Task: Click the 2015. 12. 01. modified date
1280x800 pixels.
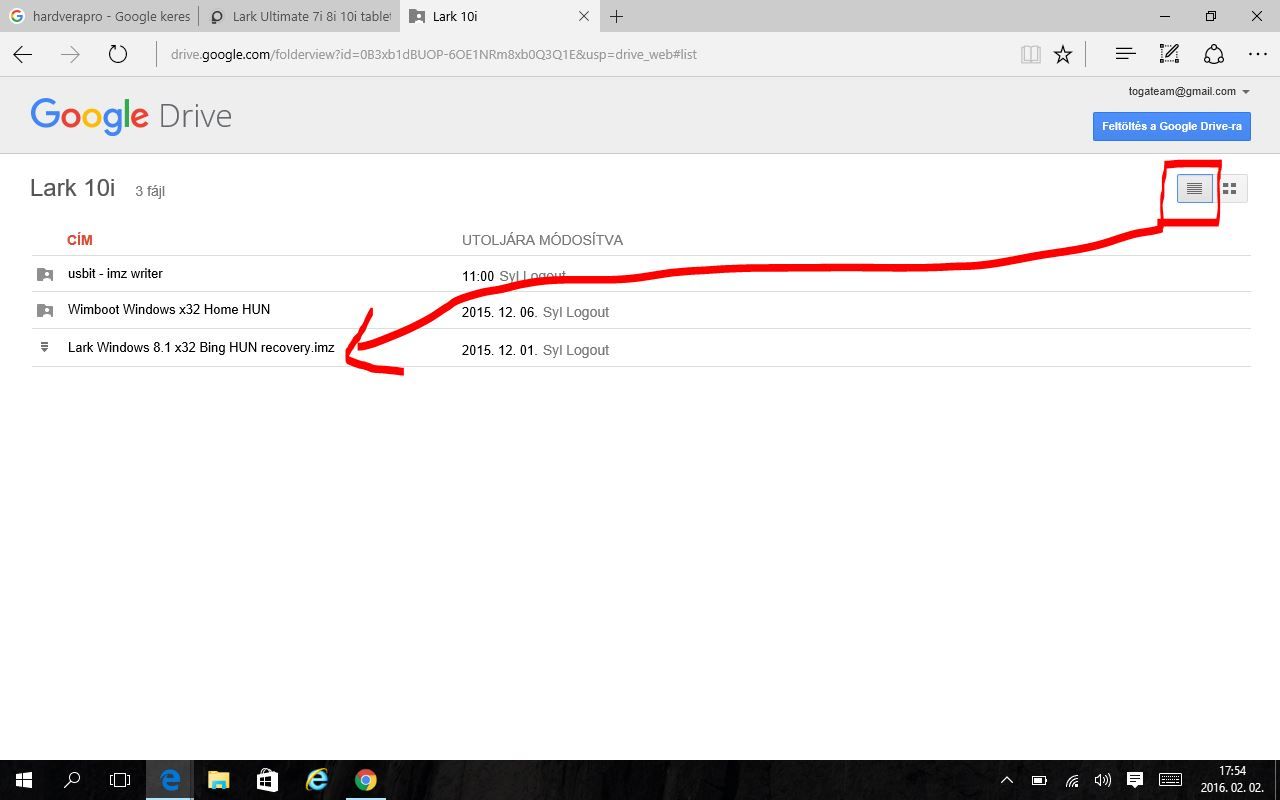Action: [x=499, y=350]
